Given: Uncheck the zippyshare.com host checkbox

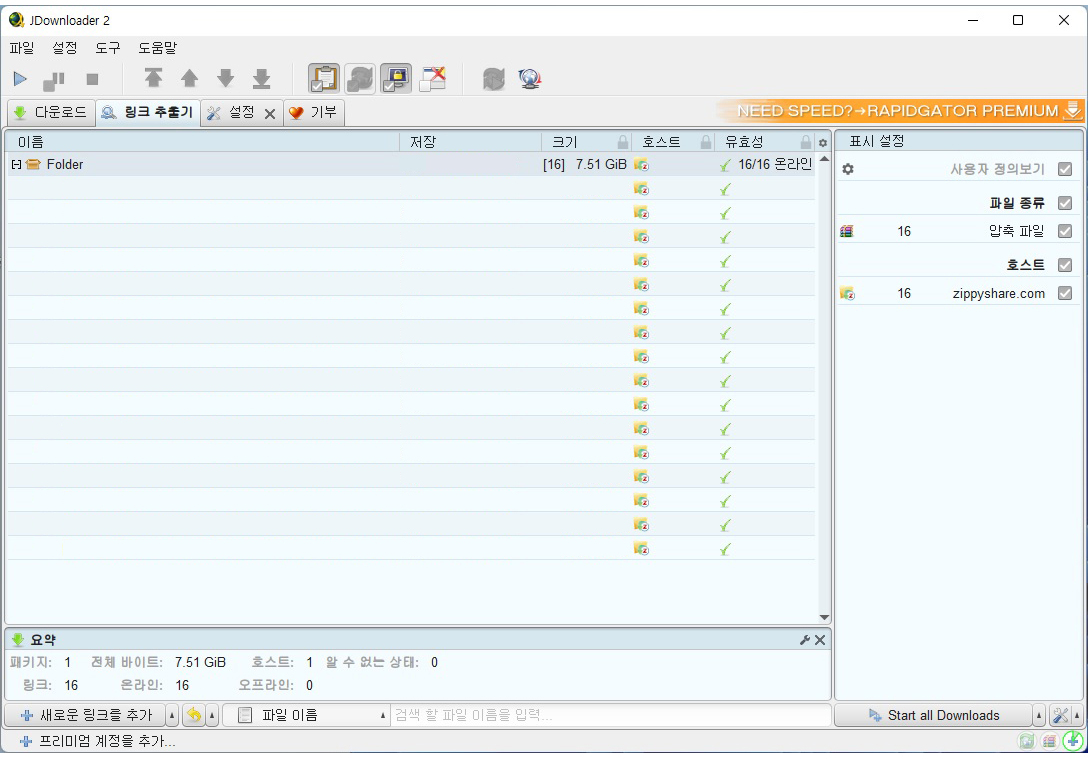Looking at the screenshot, I should [1065, 293].
